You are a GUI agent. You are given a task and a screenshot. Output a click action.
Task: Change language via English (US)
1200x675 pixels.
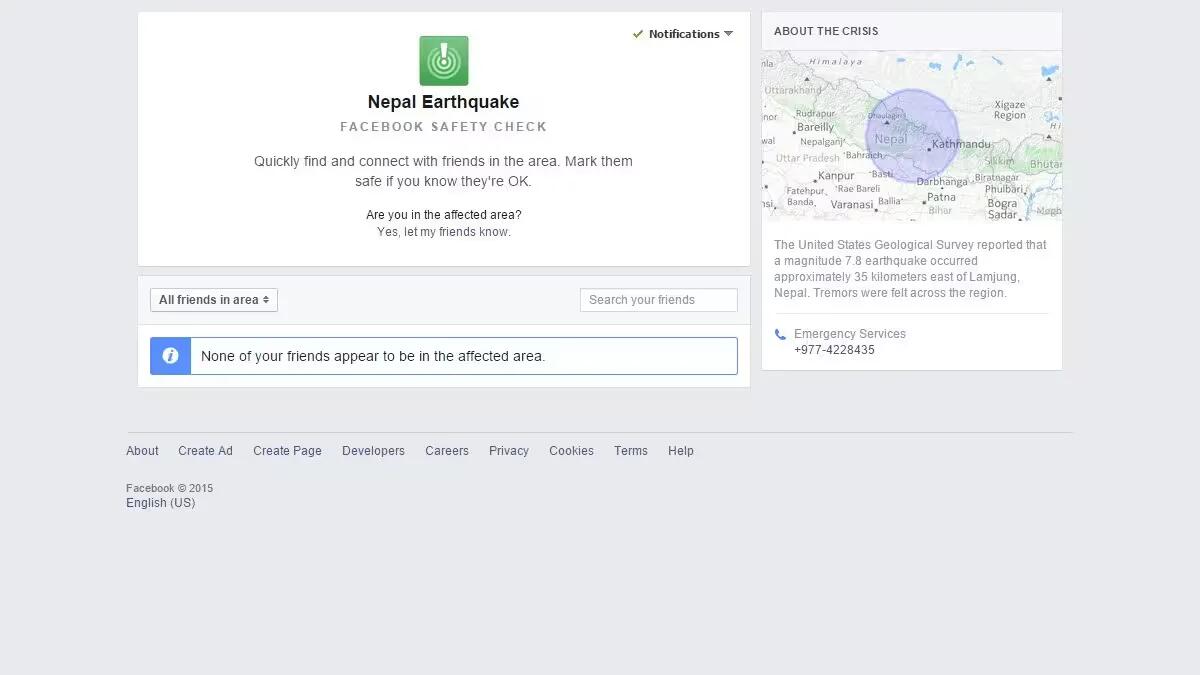pyautogui.click(x=160, y=503)
